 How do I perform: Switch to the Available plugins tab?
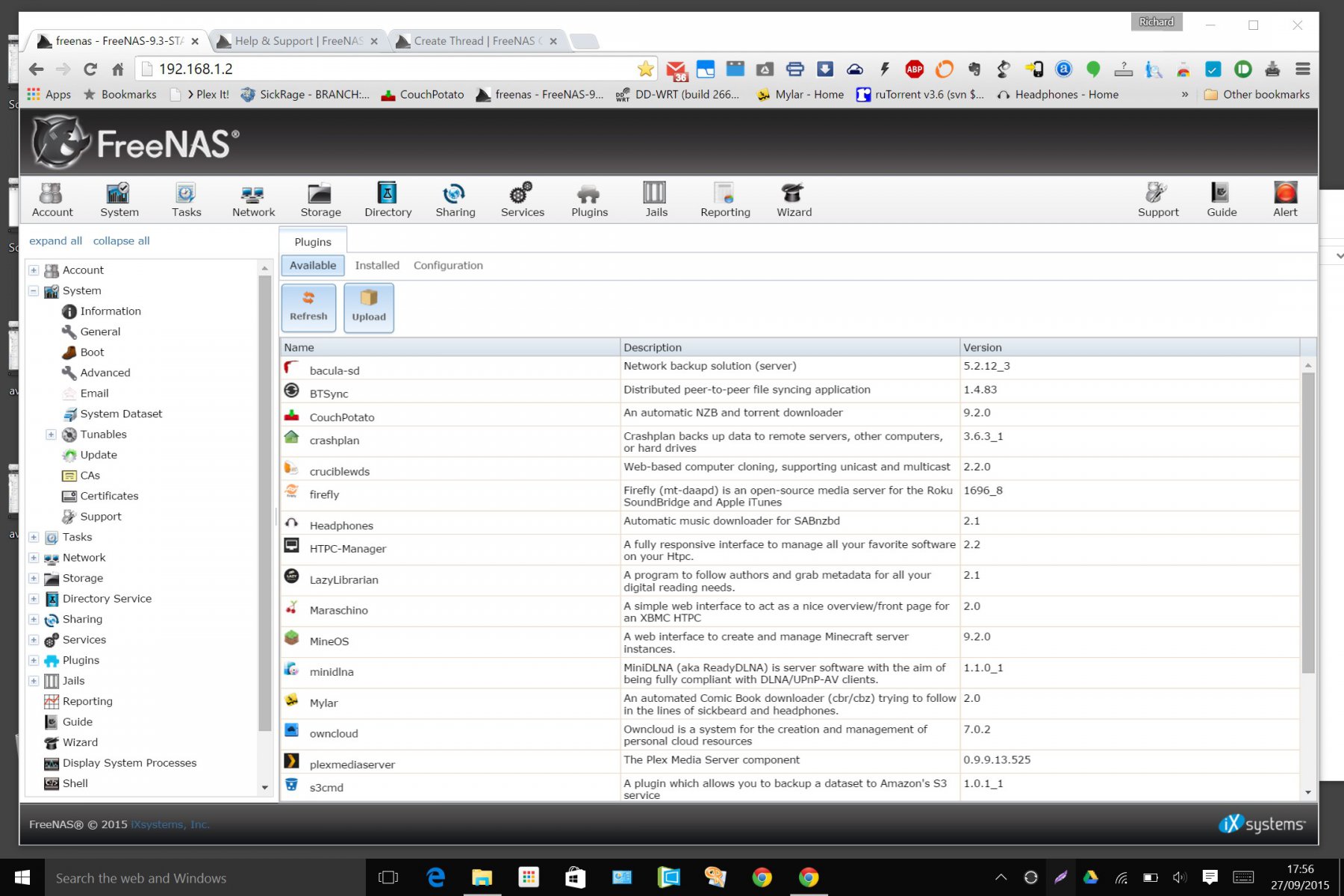[313, 265]
